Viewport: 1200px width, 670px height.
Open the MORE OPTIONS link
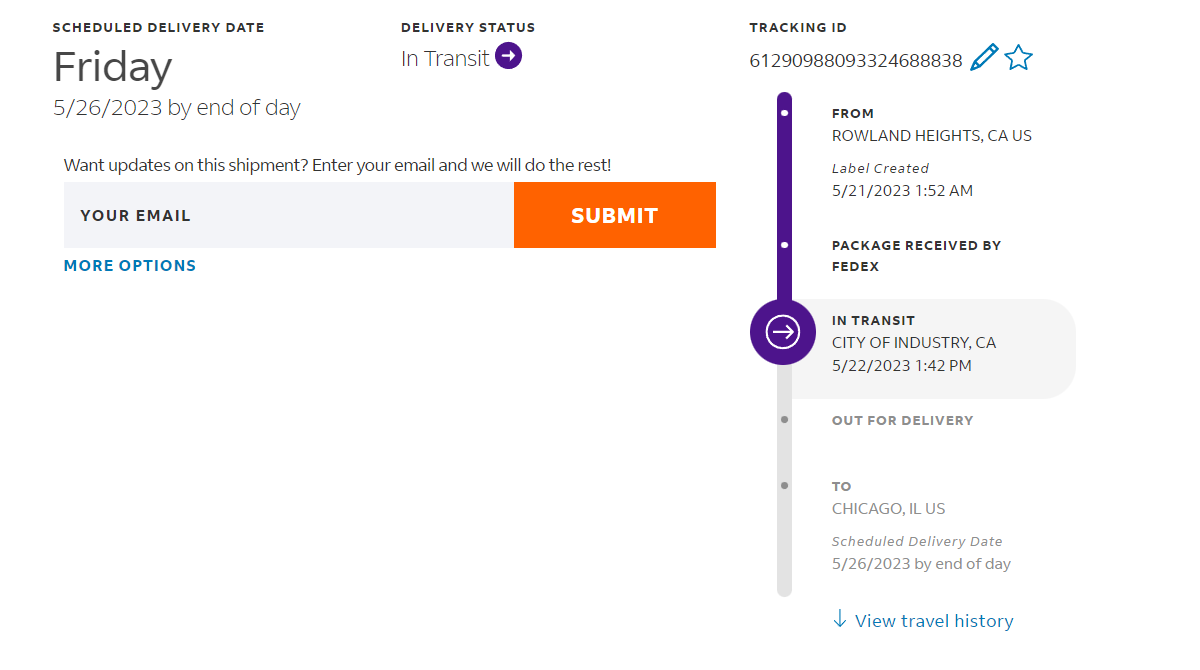(130, 266)
